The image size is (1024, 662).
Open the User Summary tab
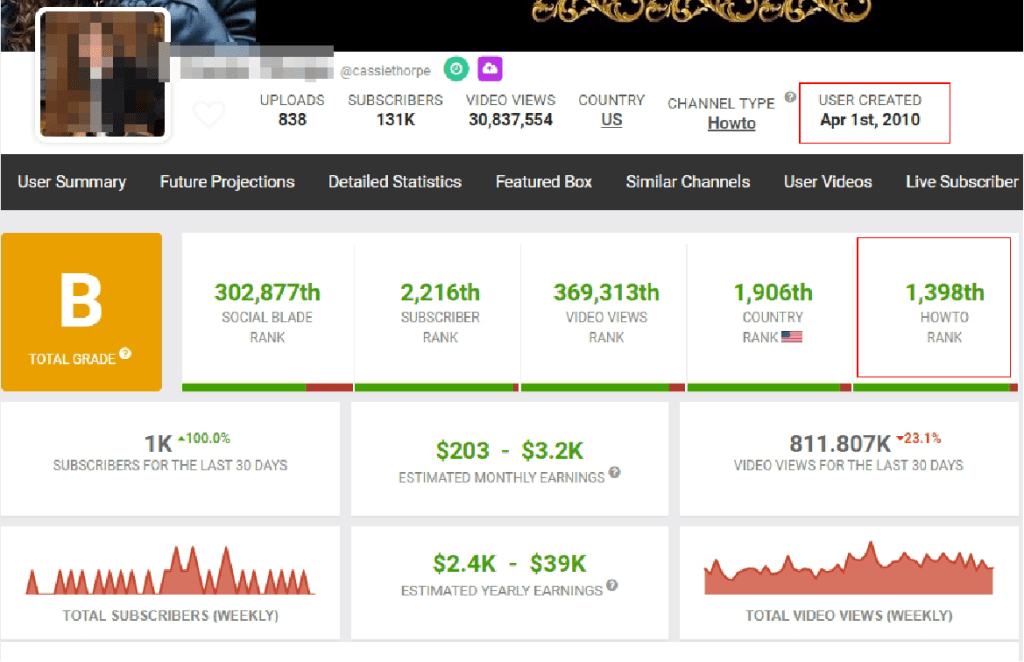pos(72,182)
